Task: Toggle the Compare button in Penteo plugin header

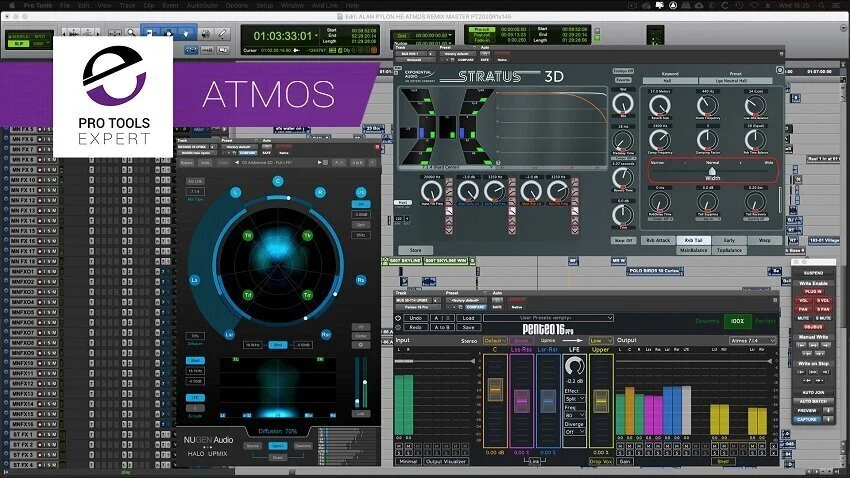Action: click(475, 307)
